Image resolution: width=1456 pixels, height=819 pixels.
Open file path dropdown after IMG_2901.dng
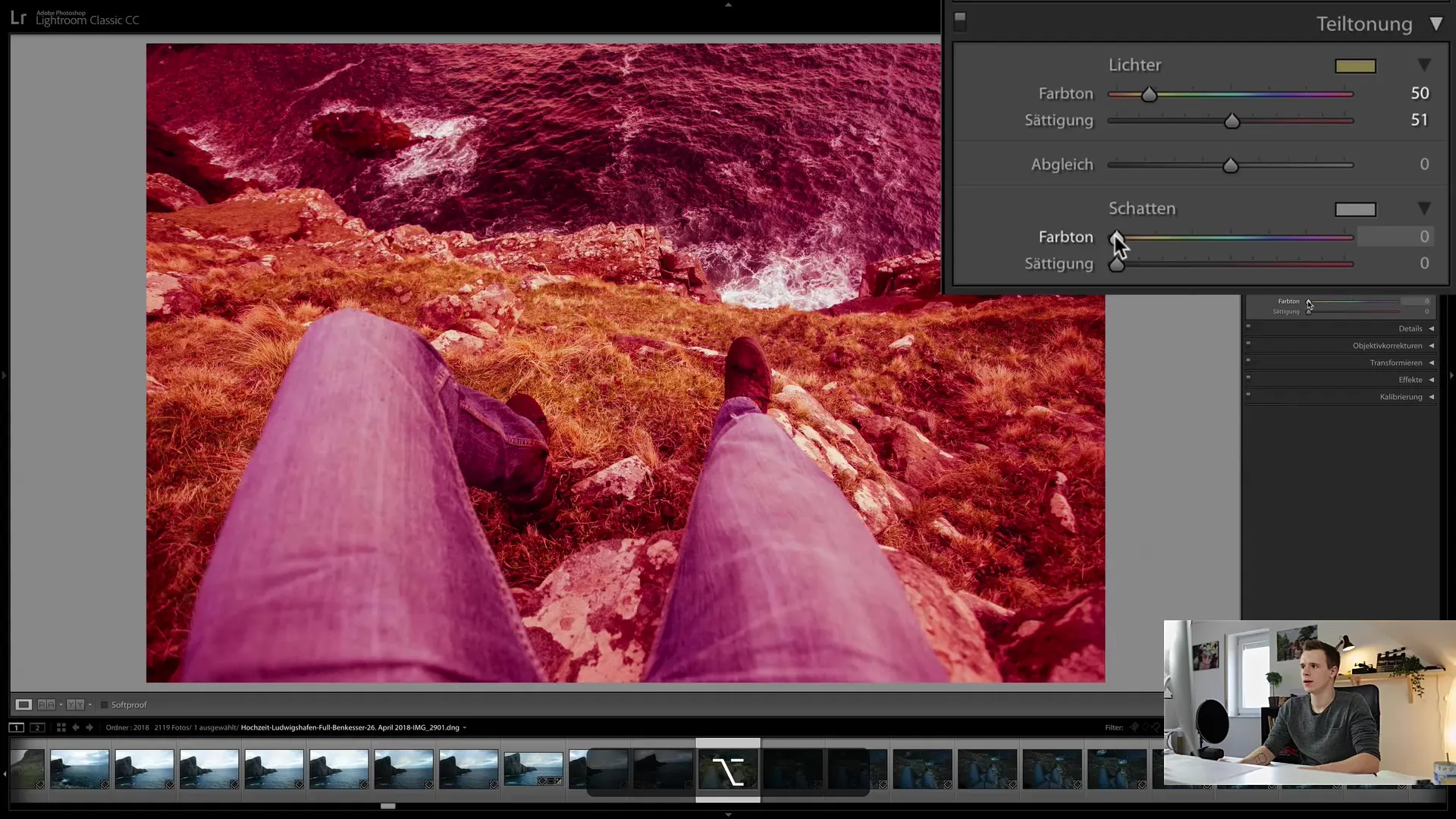click(x=465, y=728)
